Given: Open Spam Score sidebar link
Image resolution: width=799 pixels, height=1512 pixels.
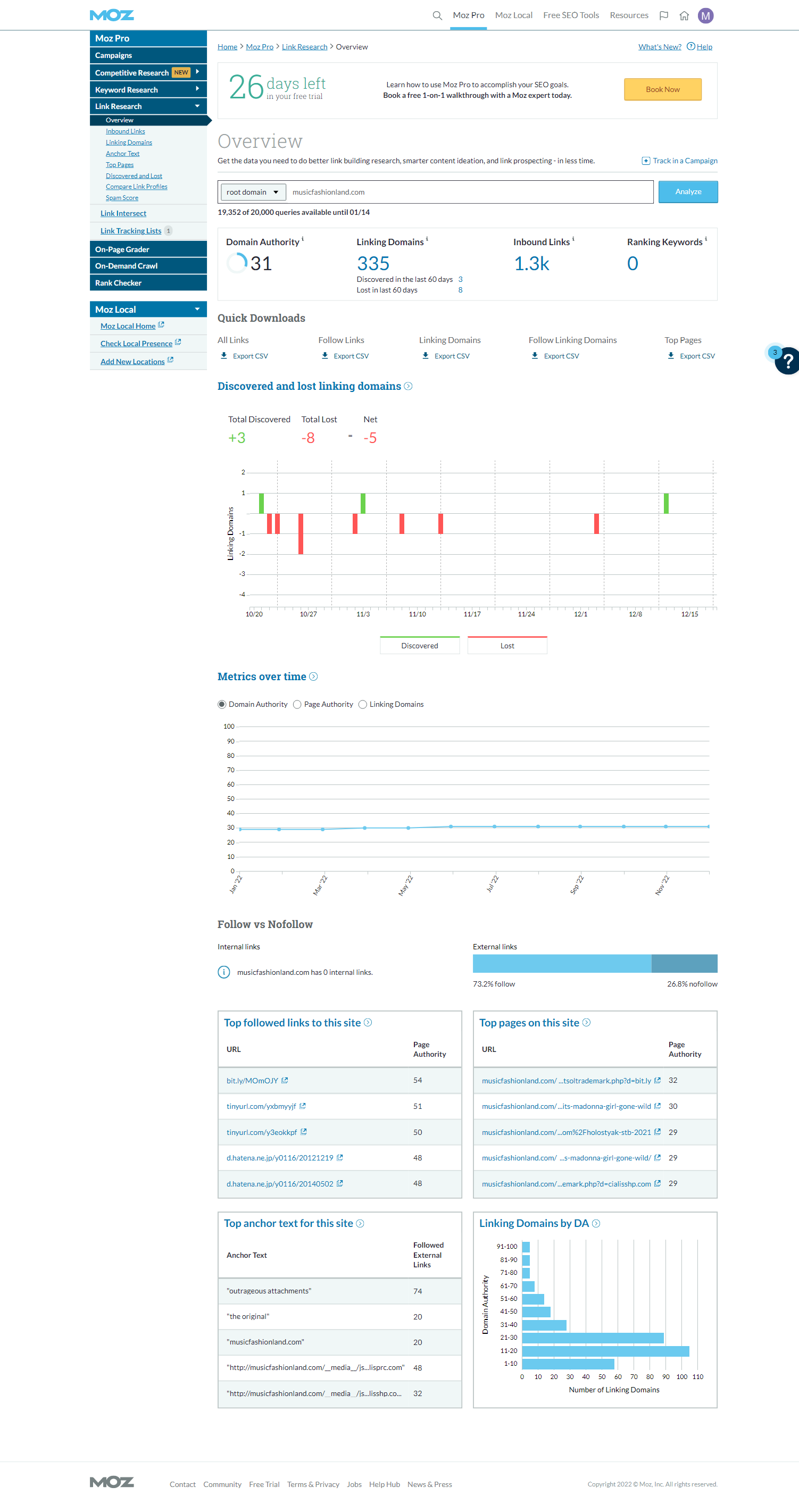Looking at the screenshot, I should 122,198.
